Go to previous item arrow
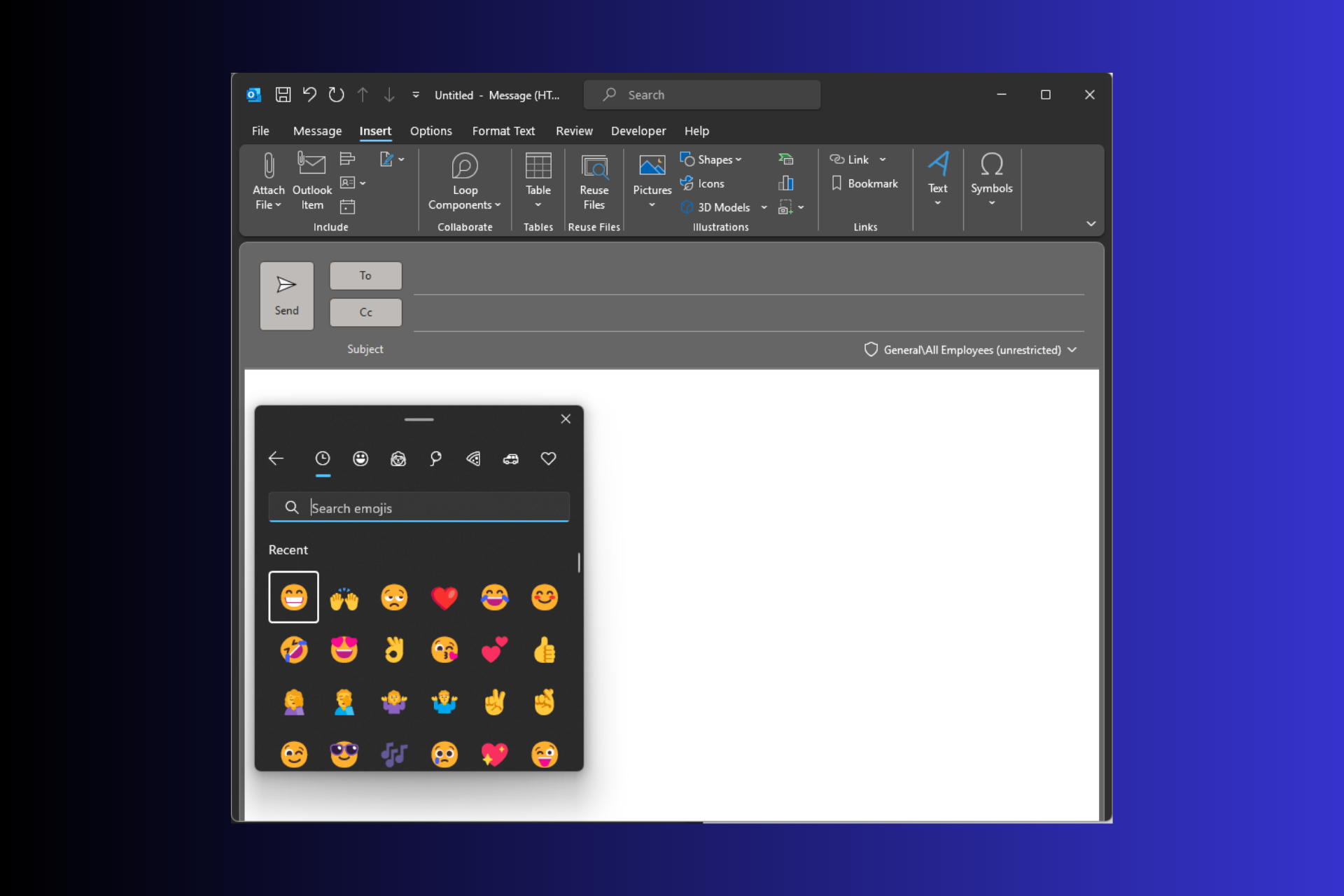This screenshot has width=1344, height=896. [x=363, y=94]
